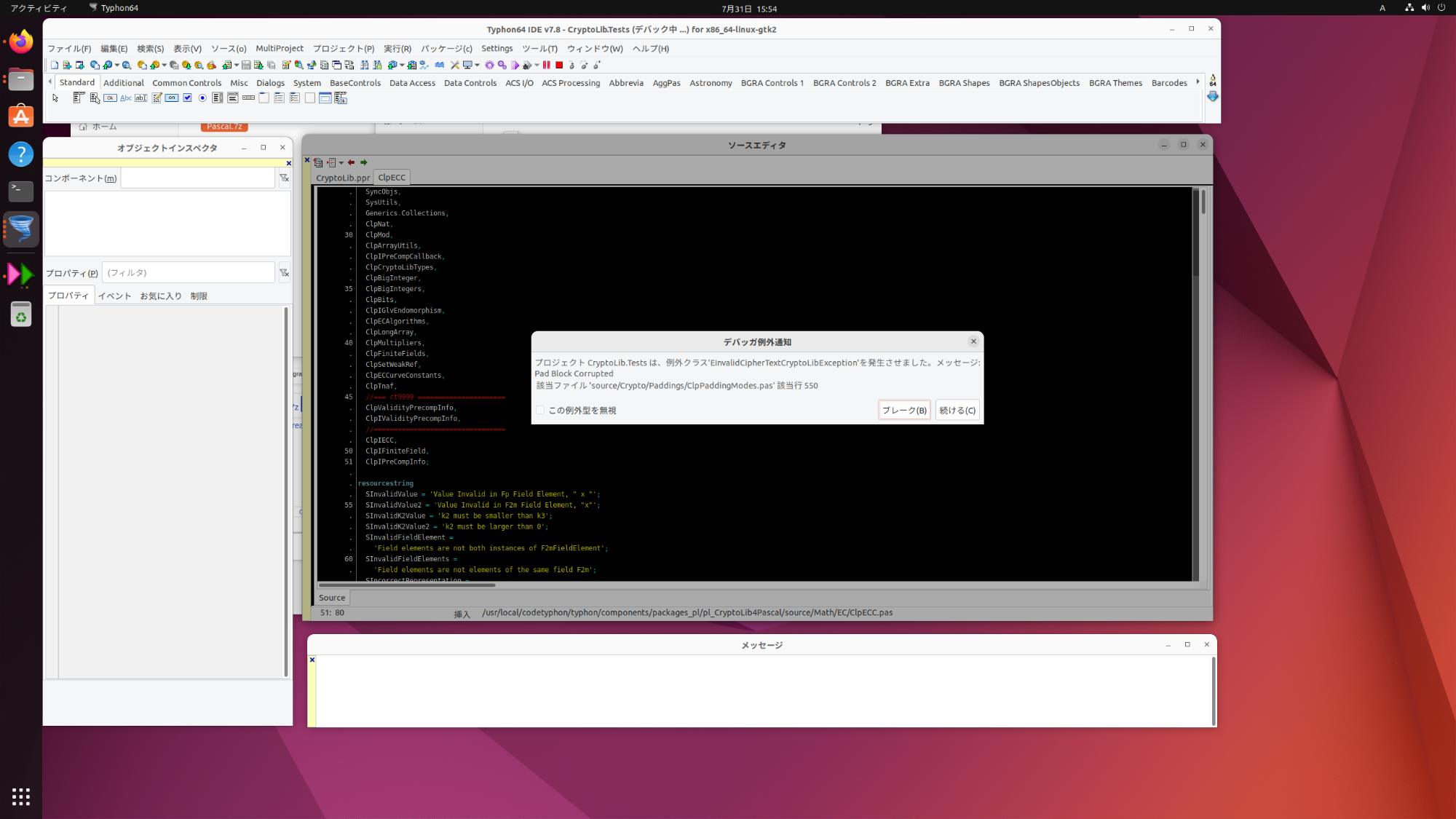1456x819 pixels.
Task: Click the blue down arrow beside palette
Action: click(1213, 96)
